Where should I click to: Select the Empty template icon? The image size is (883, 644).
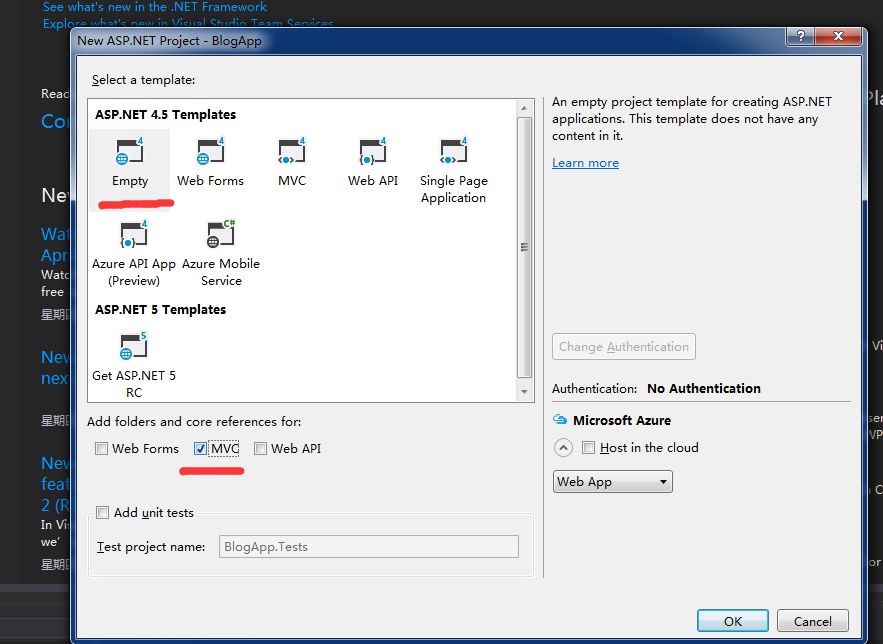click(x=130, y=151)
